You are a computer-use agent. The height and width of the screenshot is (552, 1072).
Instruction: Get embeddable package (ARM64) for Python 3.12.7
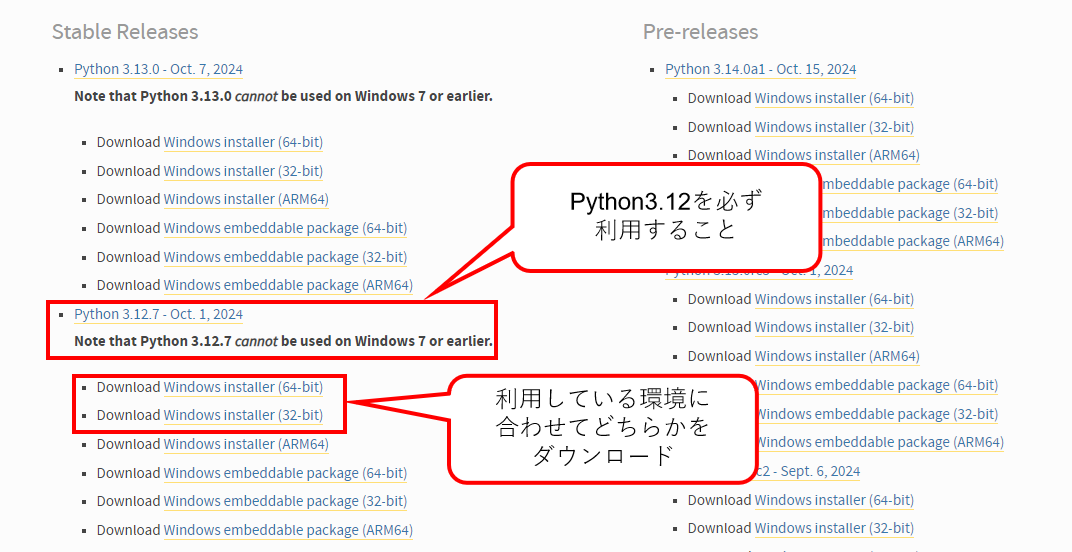pyautogui.click(x=288, y=530)
